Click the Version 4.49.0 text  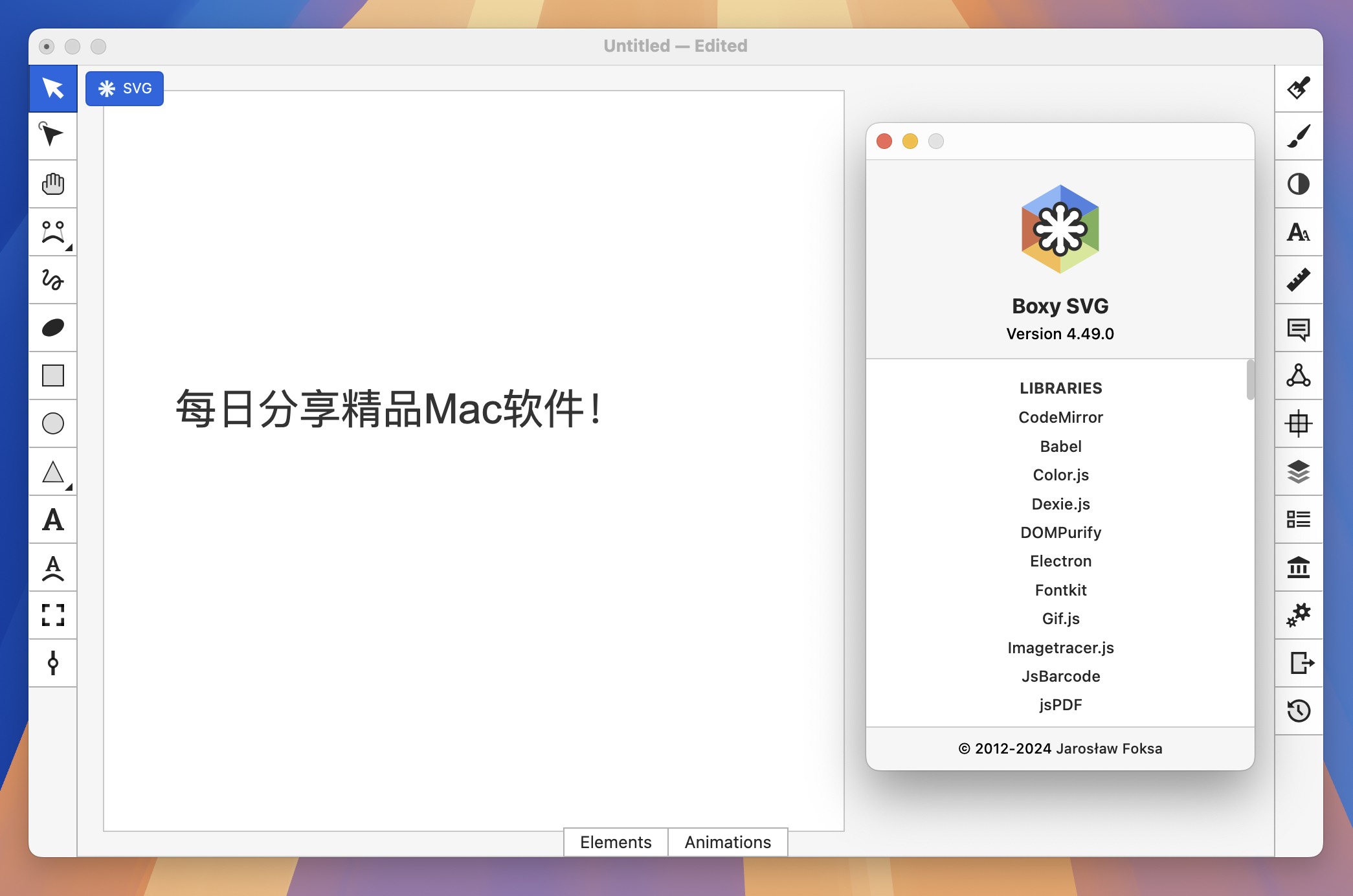[x=1060, y=333]
